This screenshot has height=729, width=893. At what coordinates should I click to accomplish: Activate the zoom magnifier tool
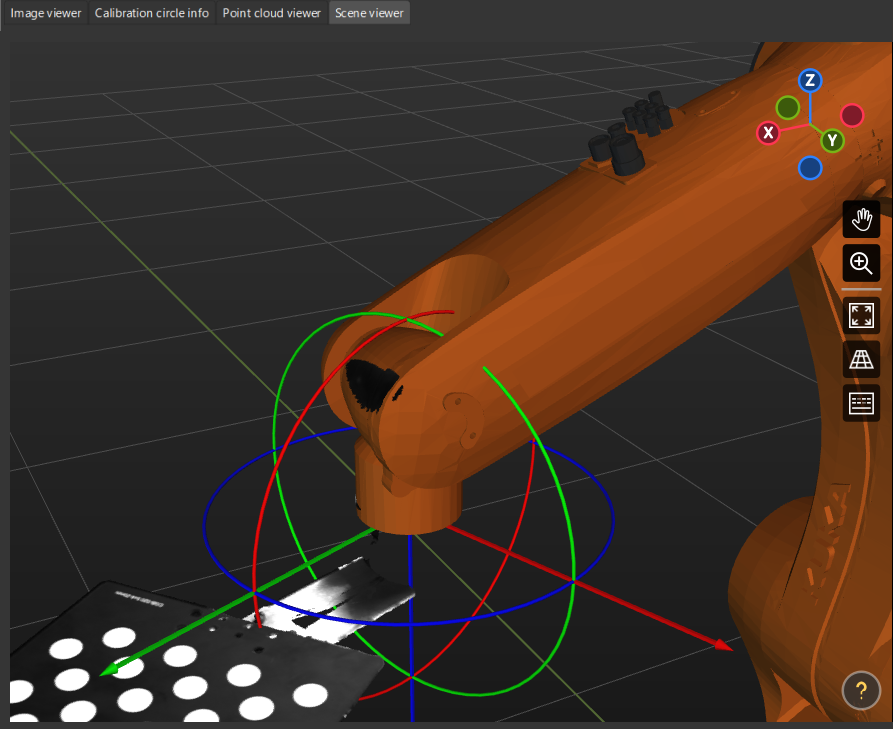pos(861,263)
